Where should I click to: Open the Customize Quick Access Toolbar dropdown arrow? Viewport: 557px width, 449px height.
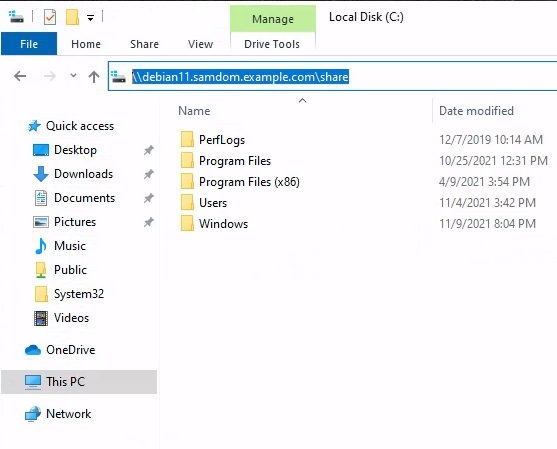(91, 17)
